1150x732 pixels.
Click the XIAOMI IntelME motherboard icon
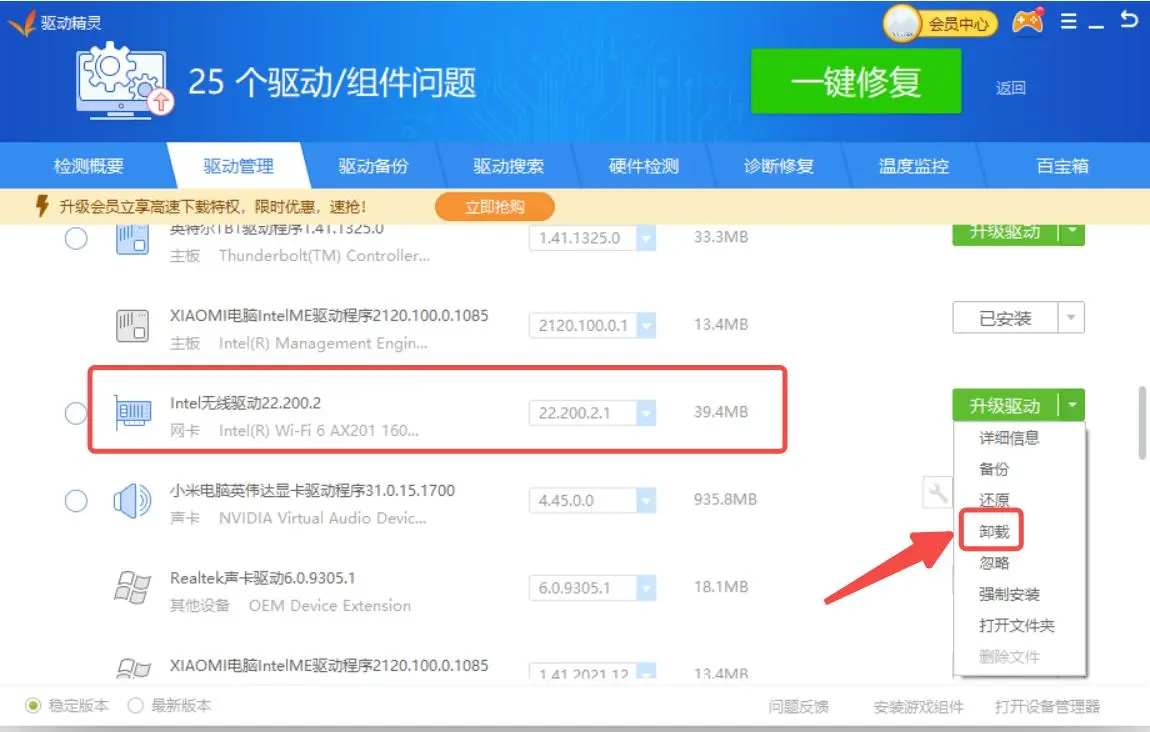(x=133, y=325)
